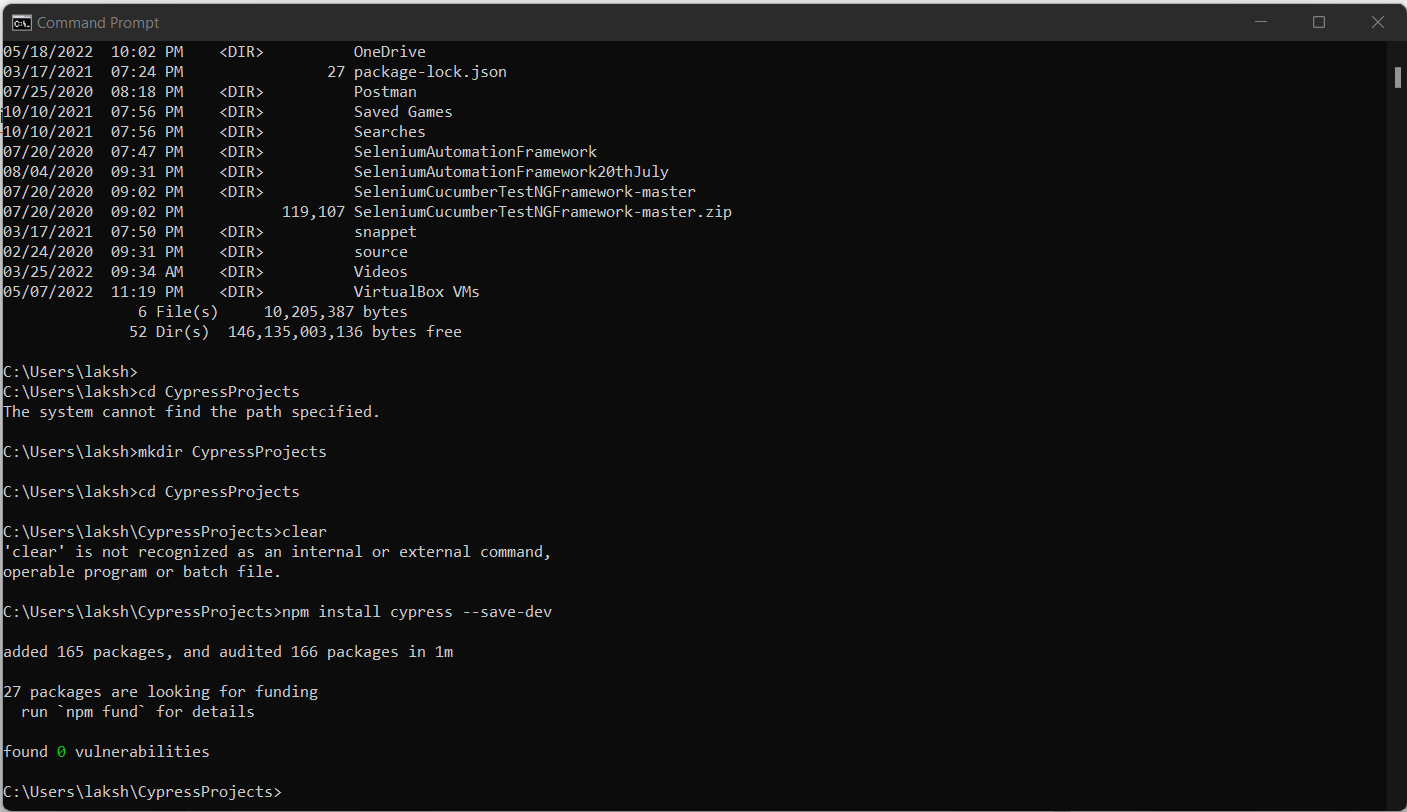
Task: Click the npm install cypress --save-dev command
Action: (x=417, y=612)
